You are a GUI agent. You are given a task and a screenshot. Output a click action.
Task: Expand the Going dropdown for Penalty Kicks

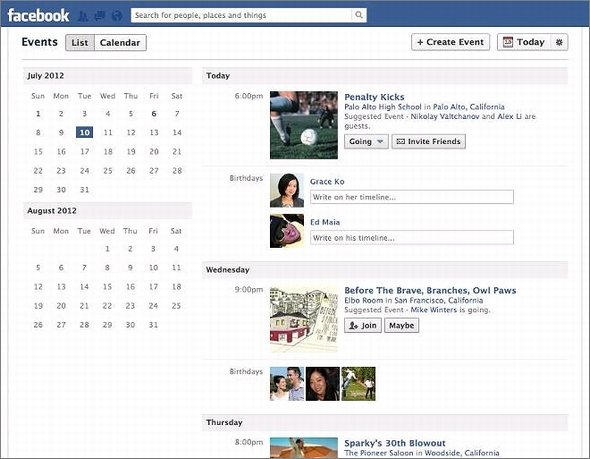[x=366, y=141]
